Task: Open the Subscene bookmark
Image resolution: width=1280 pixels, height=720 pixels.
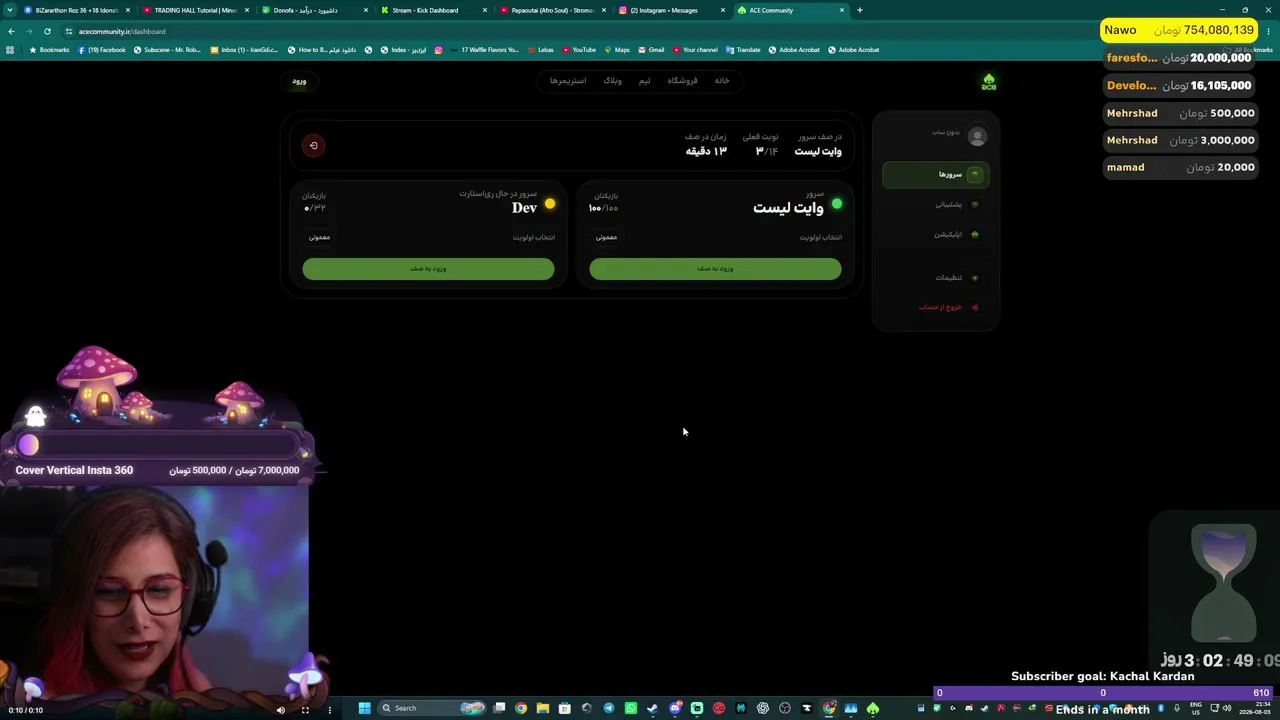Action: 167,50
